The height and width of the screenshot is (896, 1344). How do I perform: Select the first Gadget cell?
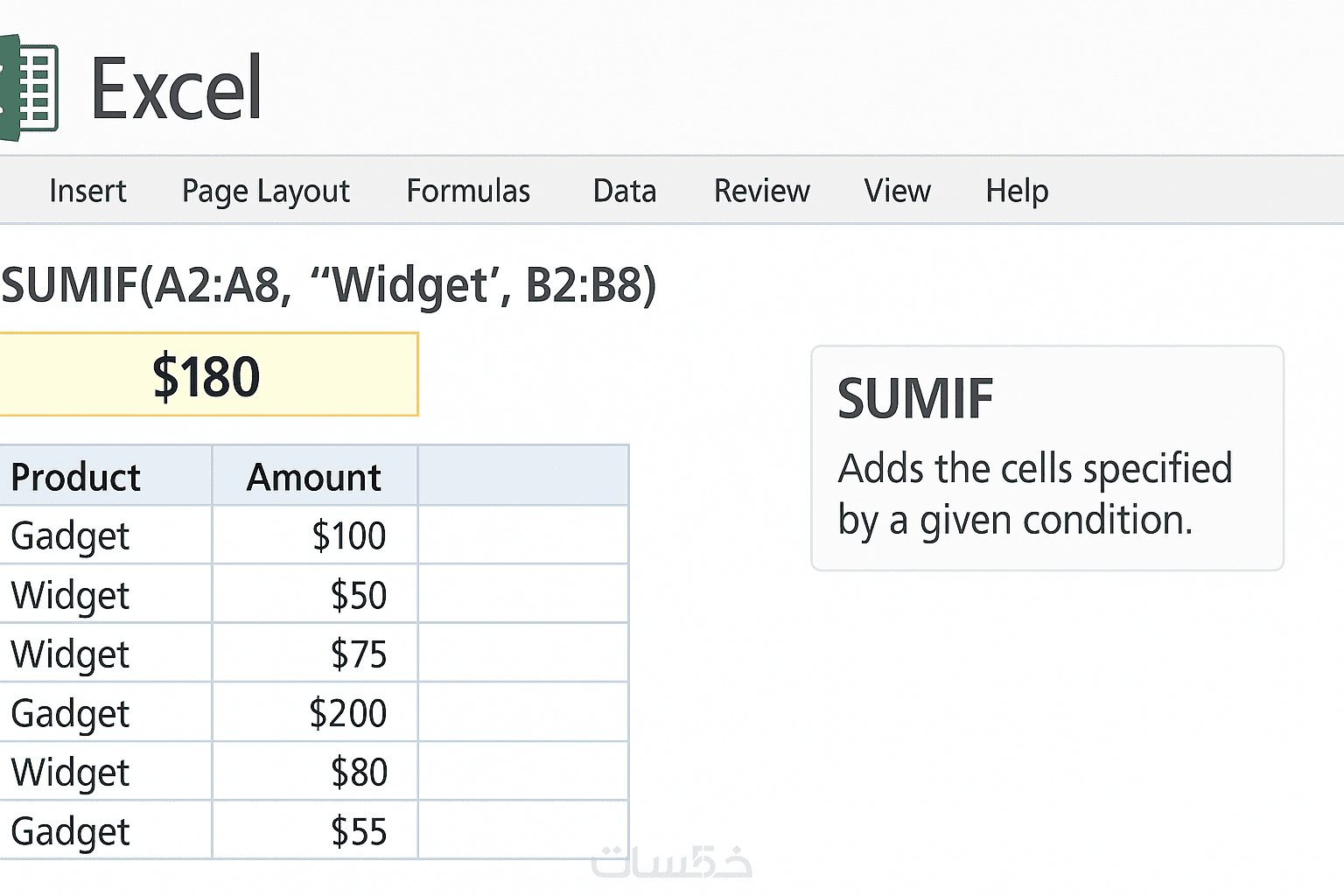coord(71,535)
